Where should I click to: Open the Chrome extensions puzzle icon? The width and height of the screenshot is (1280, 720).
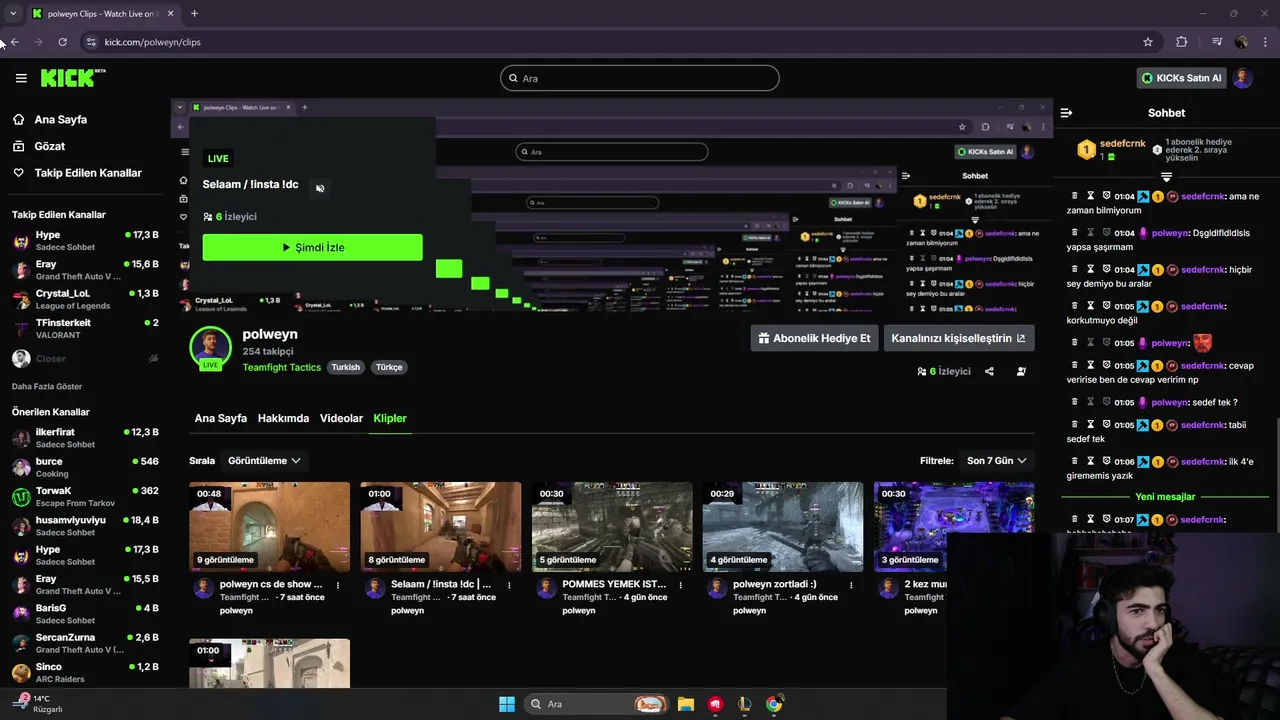[x=1182, y=42]
